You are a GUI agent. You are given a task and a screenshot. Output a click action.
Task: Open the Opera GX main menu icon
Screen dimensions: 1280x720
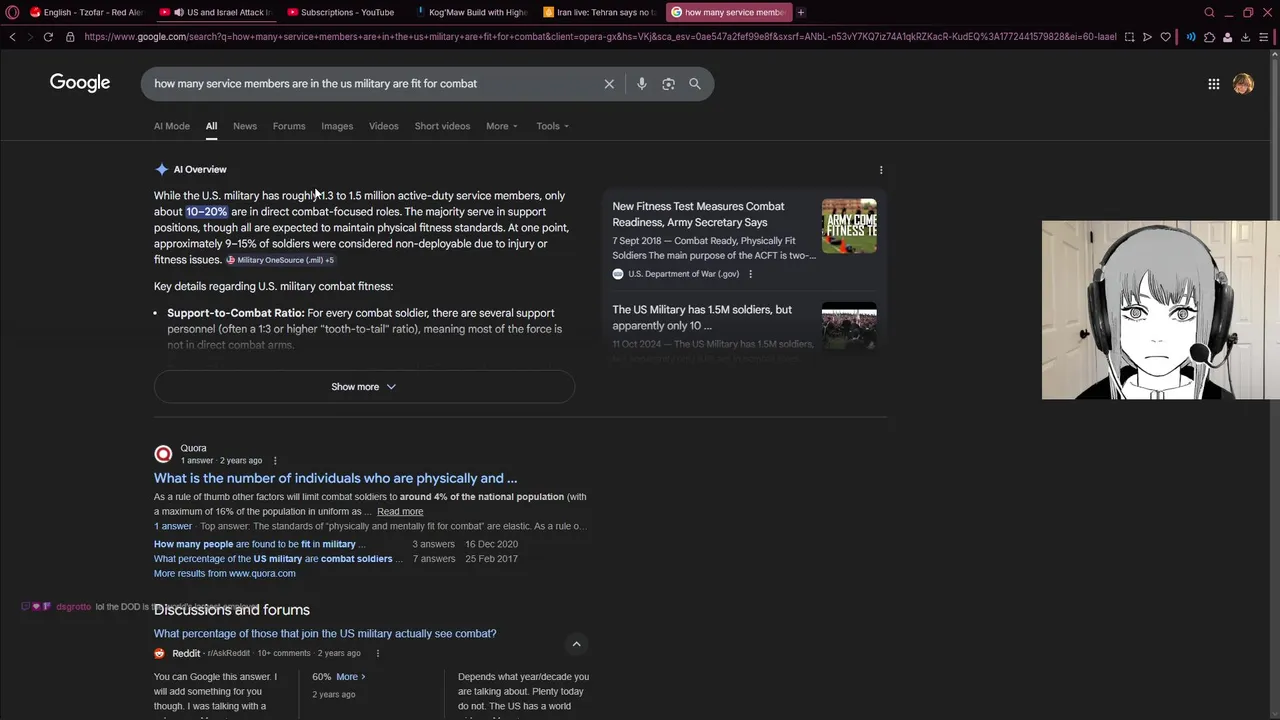tap(12, 12)
